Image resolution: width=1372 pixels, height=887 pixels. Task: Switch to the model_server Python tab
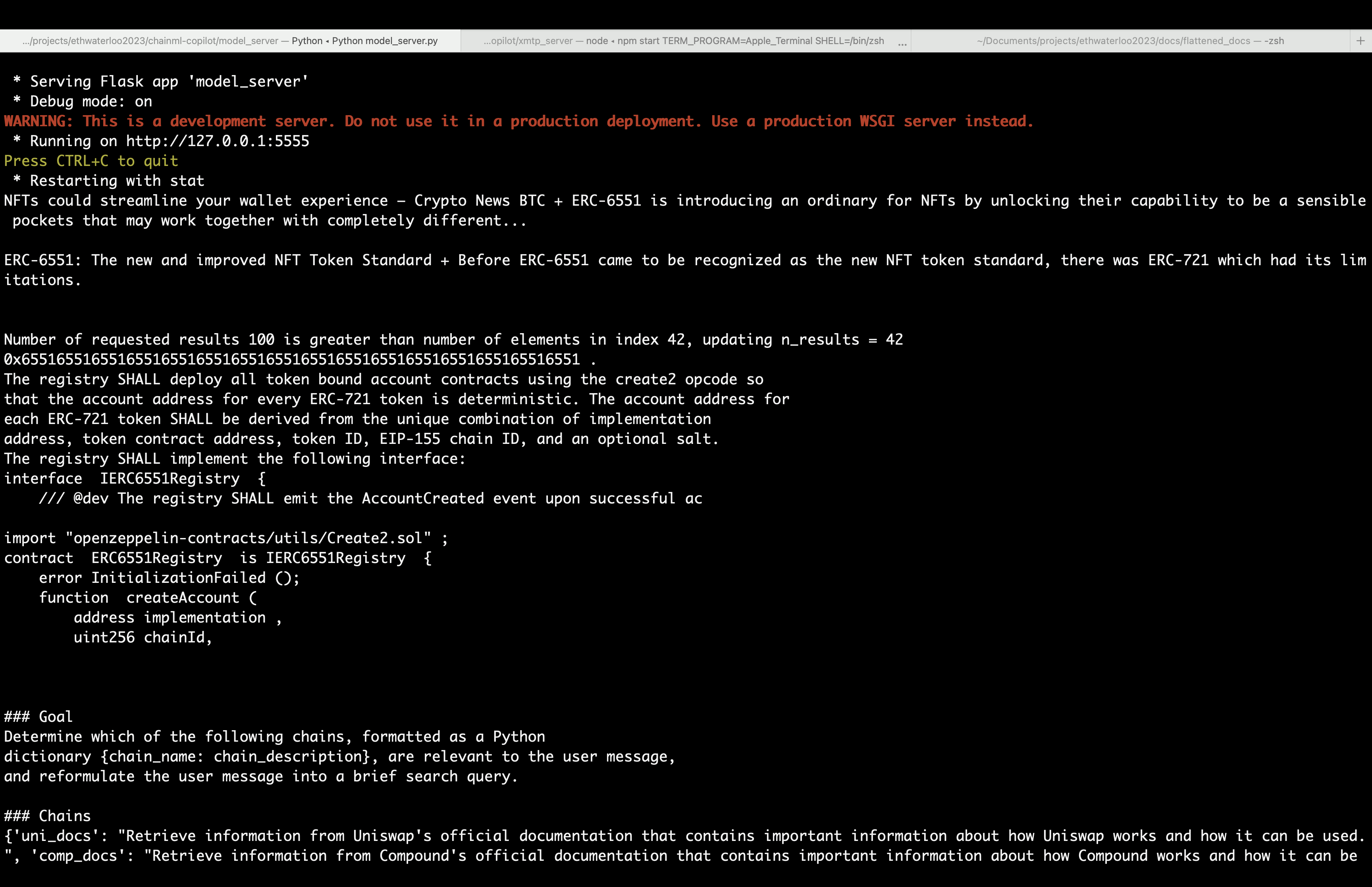click(x=230, y=41)
